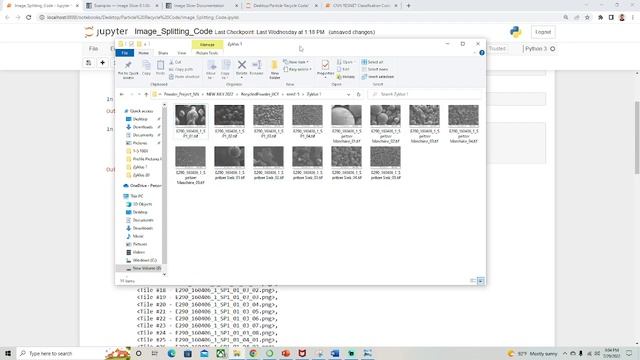Click the Cut command
The width and height of the screenshot is (640, 360).
click(x=176, y=62)
